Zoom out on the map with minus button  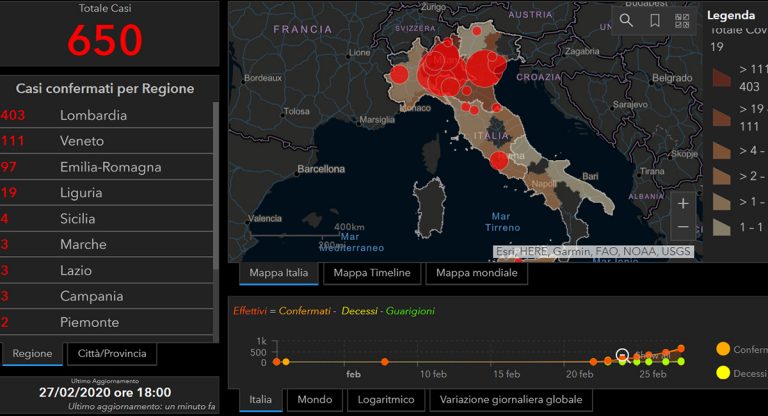(x=683, y=227)
